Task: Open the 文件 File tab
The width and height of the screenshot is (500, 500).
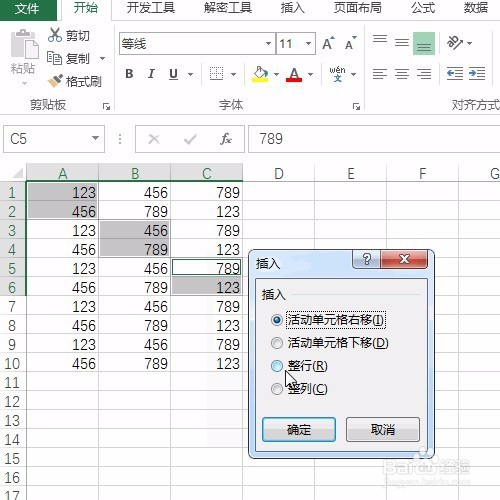Action: pos(27,9)
